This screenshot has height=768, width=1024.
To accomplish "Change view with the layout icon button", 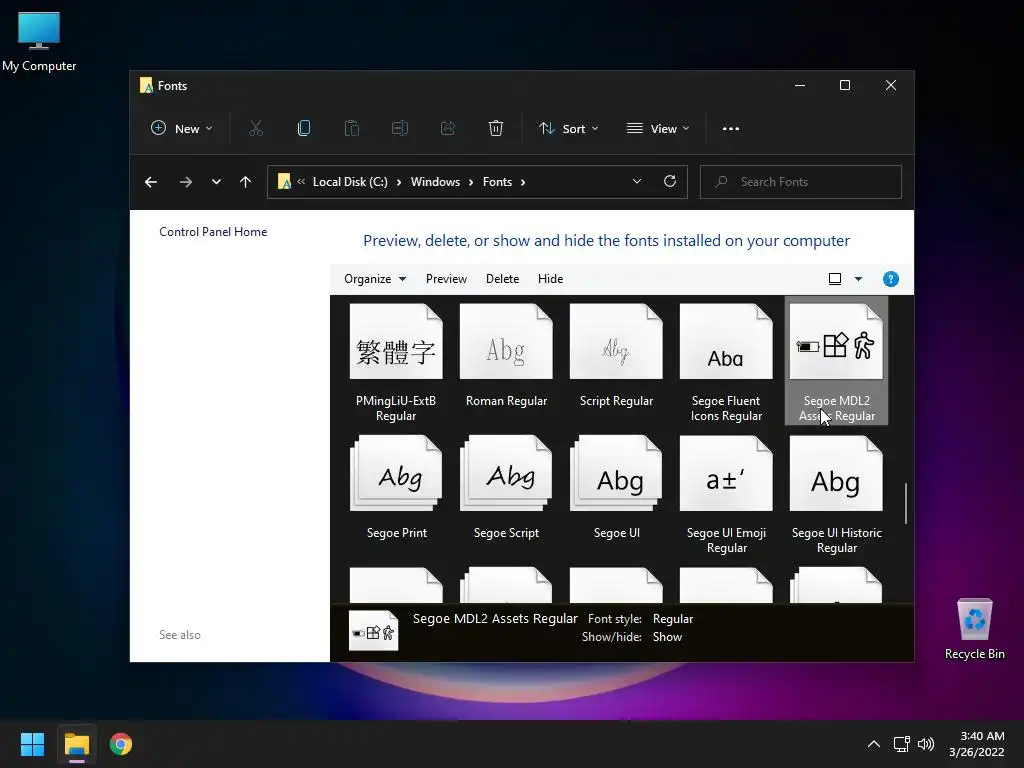I will click(x=835, y=279).
